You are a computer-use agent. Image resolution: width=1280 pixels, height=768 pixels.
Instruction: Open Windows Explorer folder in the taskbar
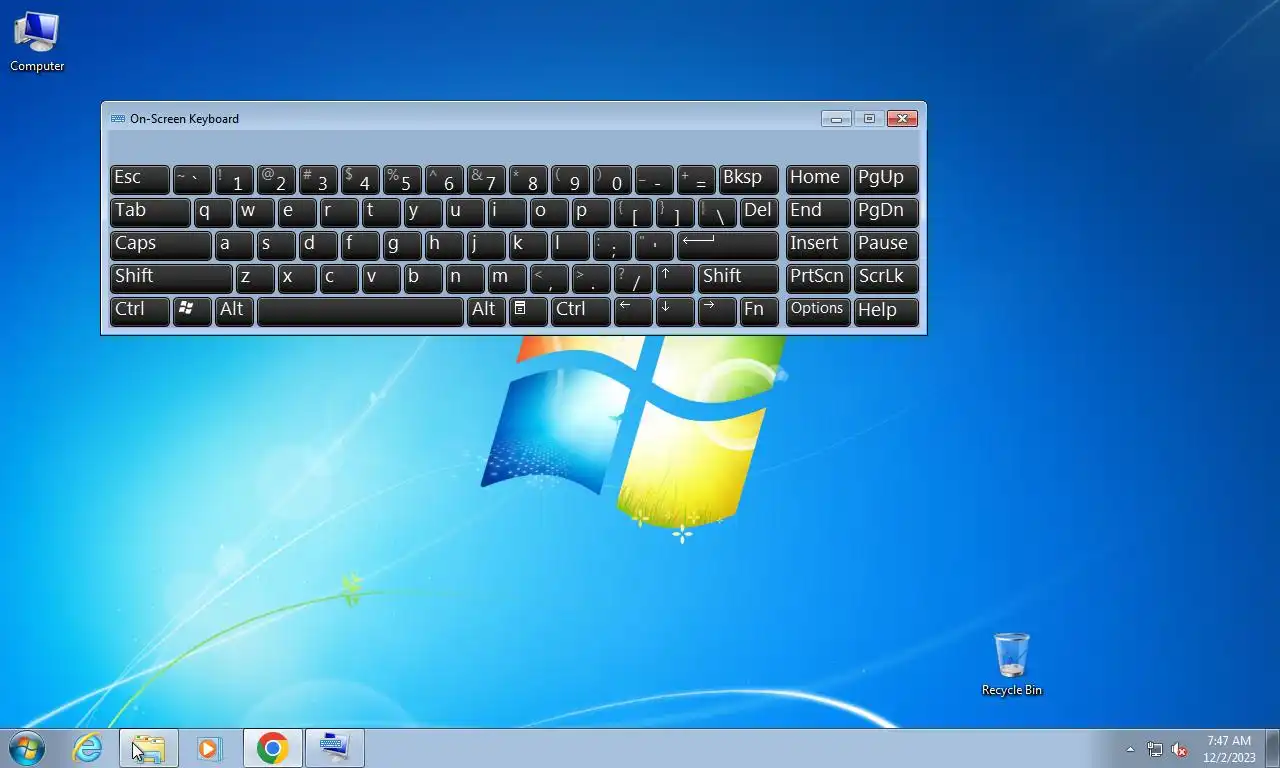click(x=149, y=748)
